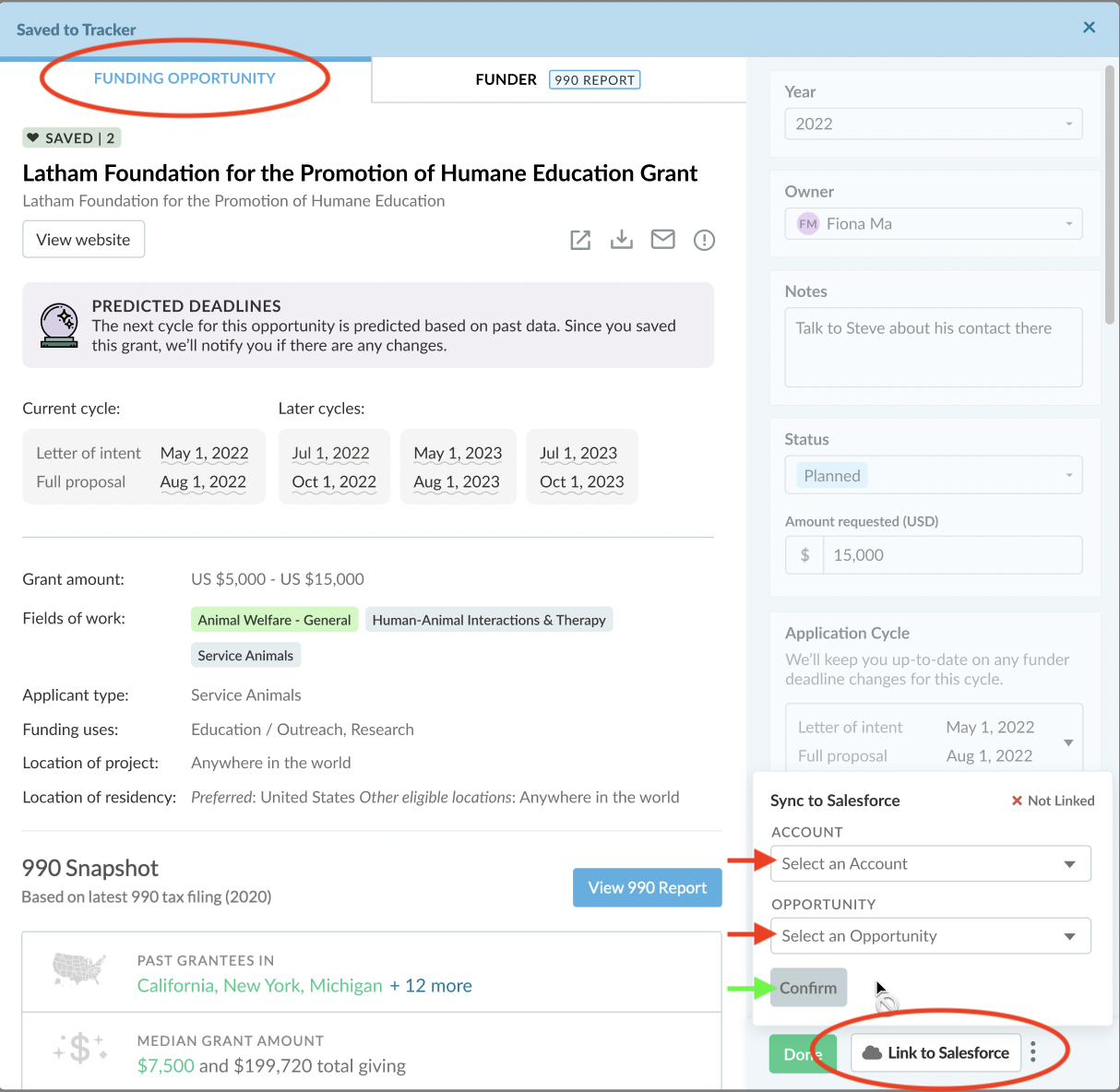Screen dimensions: 1120x1092
Task: Click the report issue exclamation icon
Action: click(704, 240)
